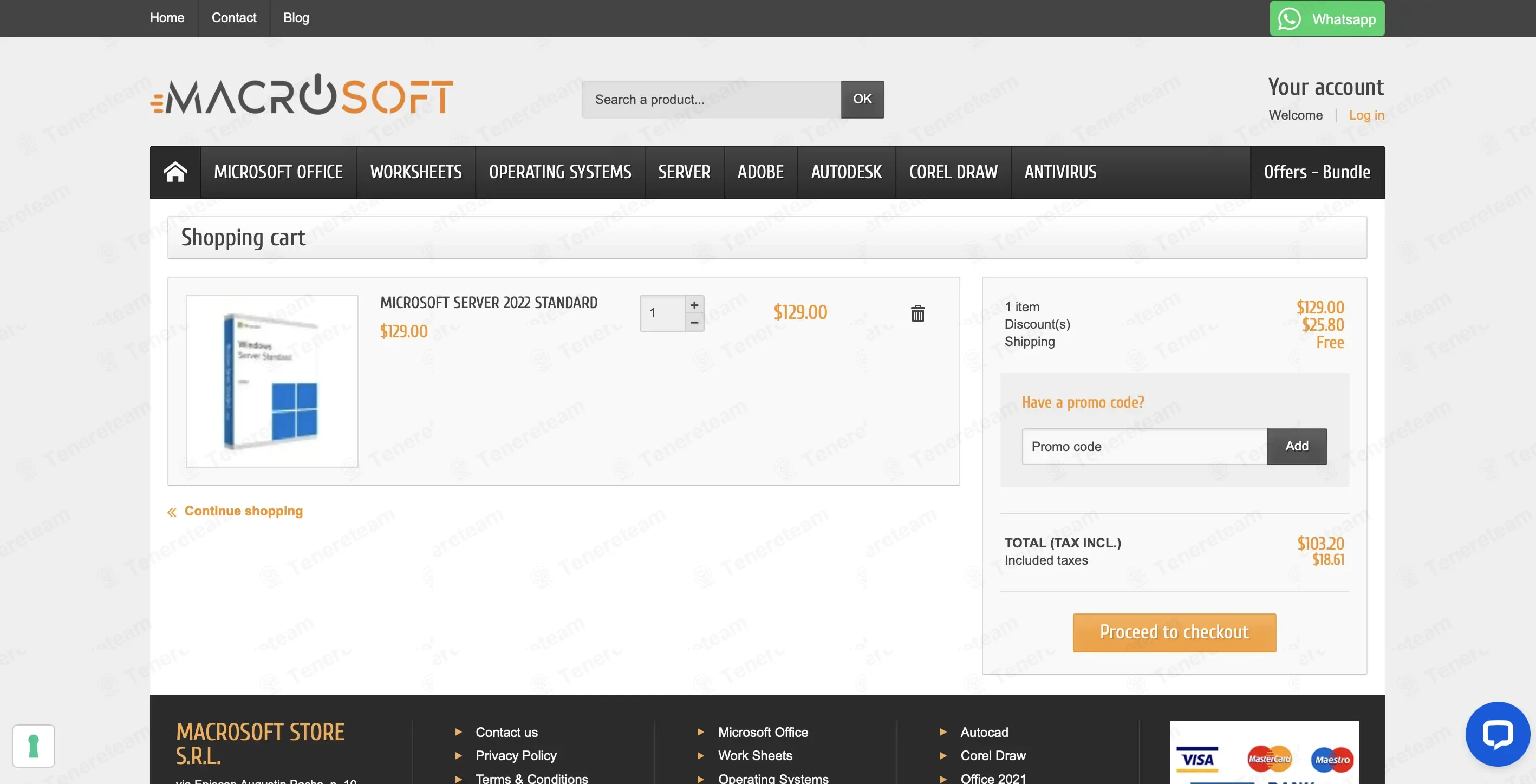Click Proceed to checkout button

[x=1174, y=632]
